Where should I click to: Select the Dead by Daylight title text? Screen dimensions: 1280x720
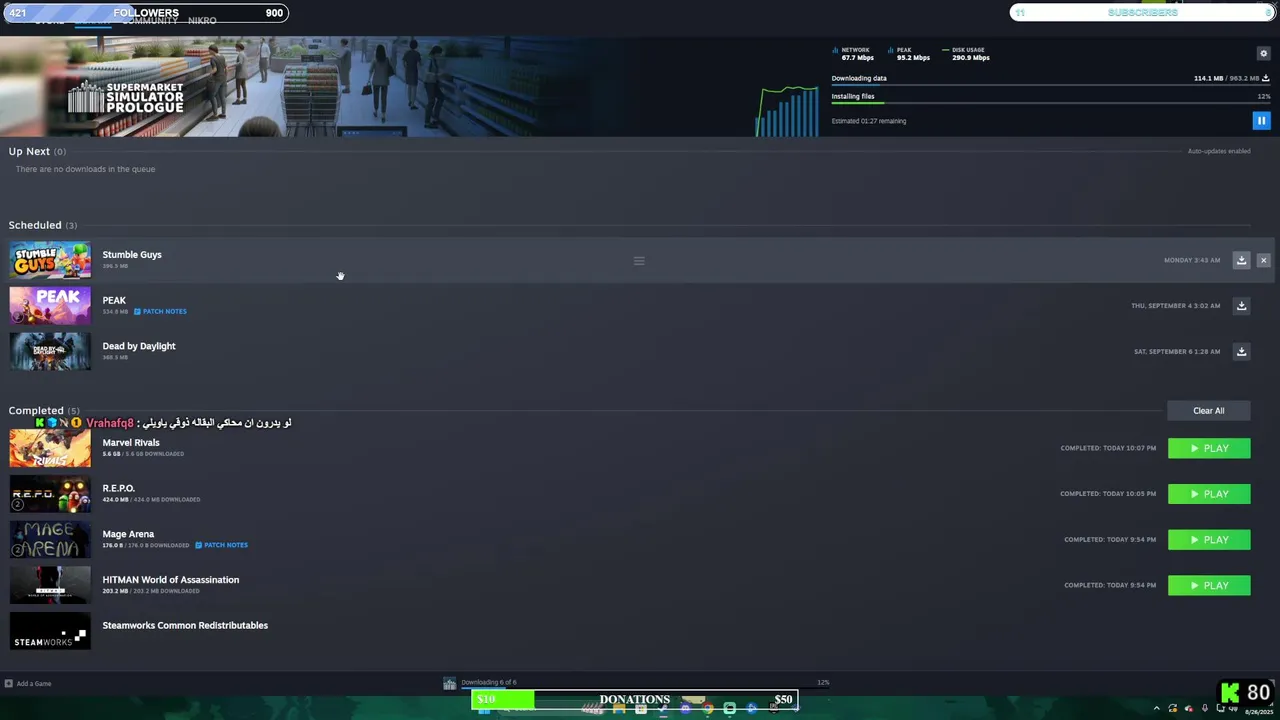[x=139, y=346]
